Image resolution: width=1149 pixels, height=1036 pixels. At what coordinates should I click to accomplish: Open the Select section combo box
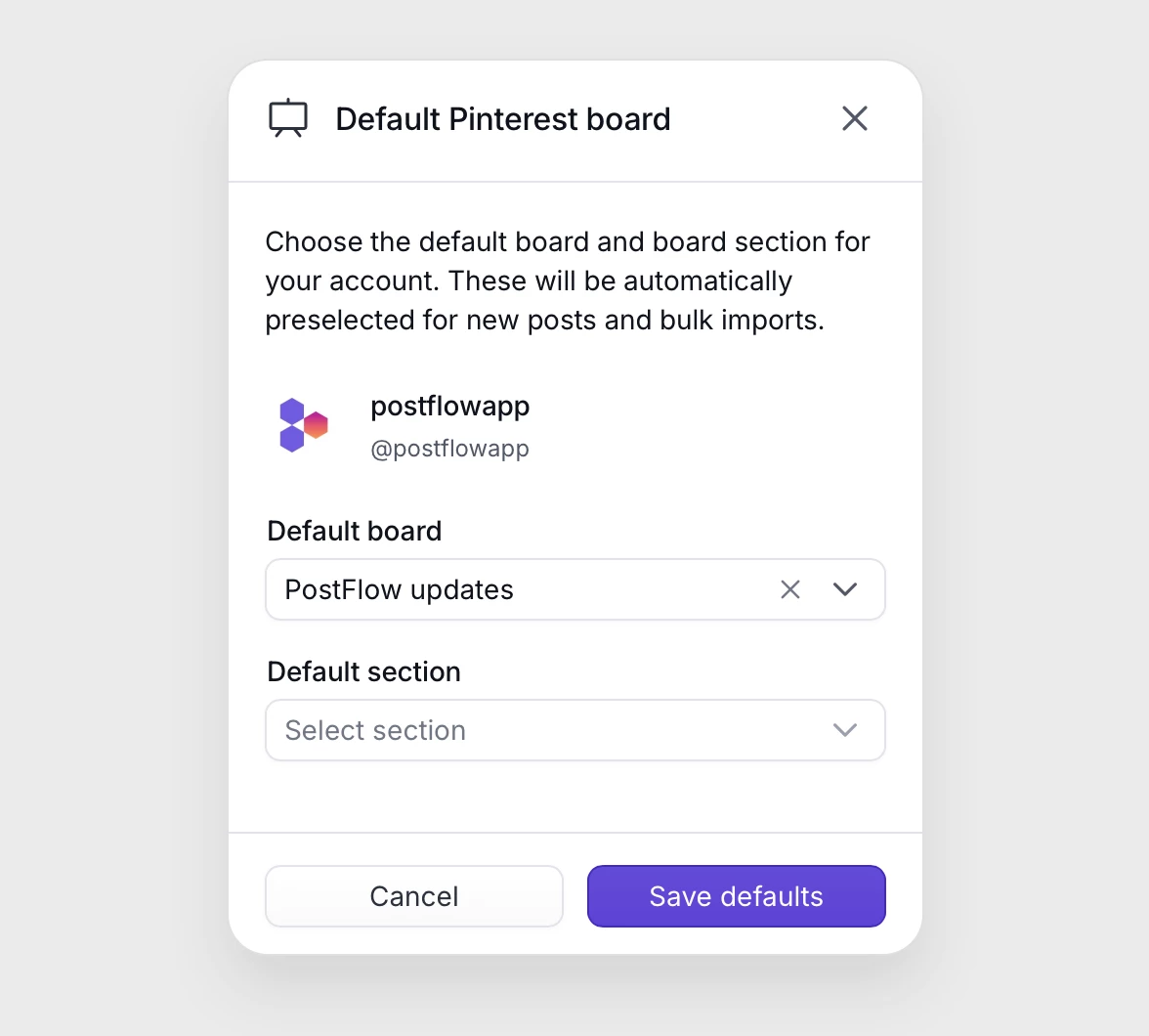[574, 730]
